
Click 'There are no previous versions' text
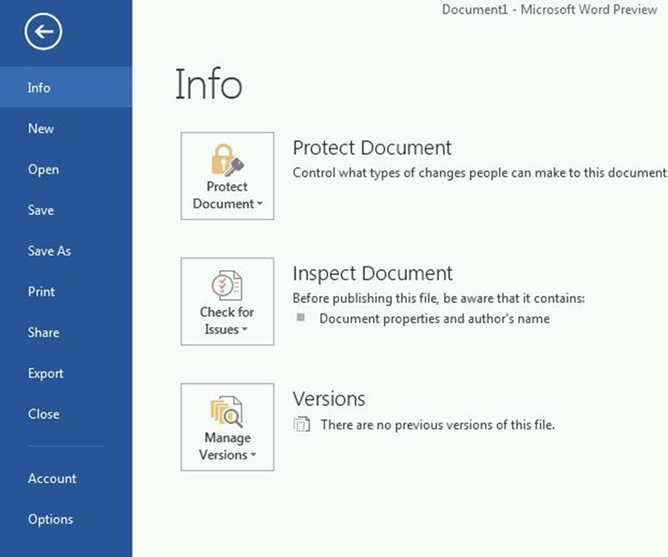pyautogui.click(x=438, y=425)
